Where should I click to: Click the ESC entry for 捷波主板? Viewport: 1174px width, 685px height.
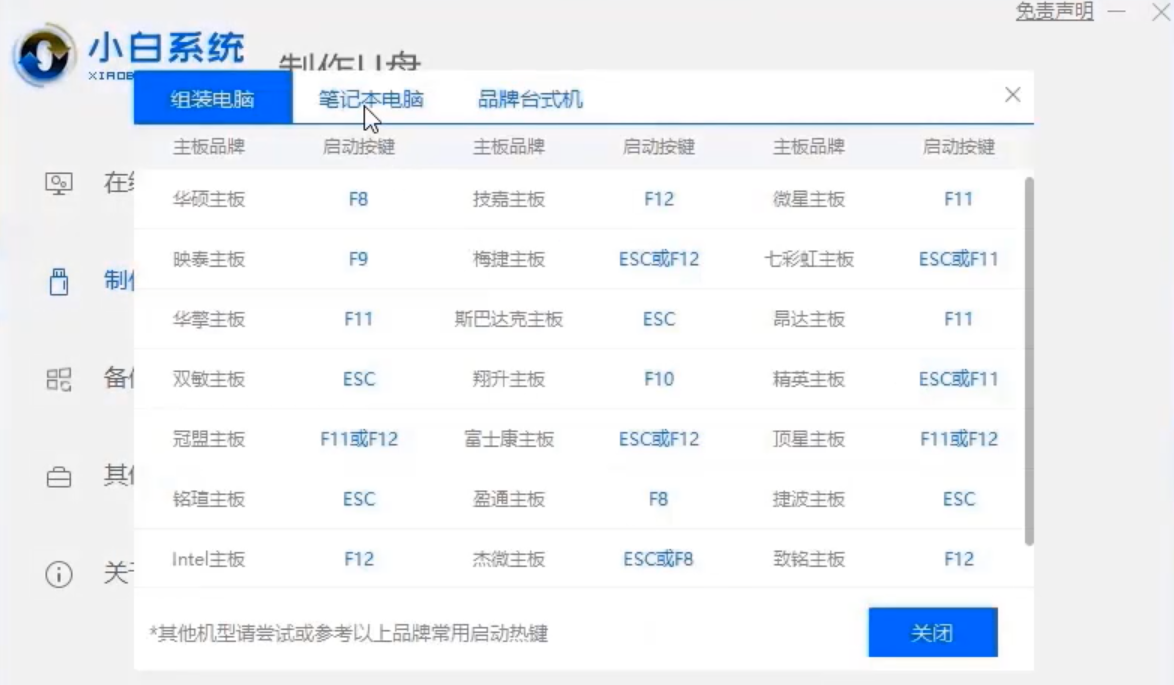pyautogui.click(x=957, y=499)
